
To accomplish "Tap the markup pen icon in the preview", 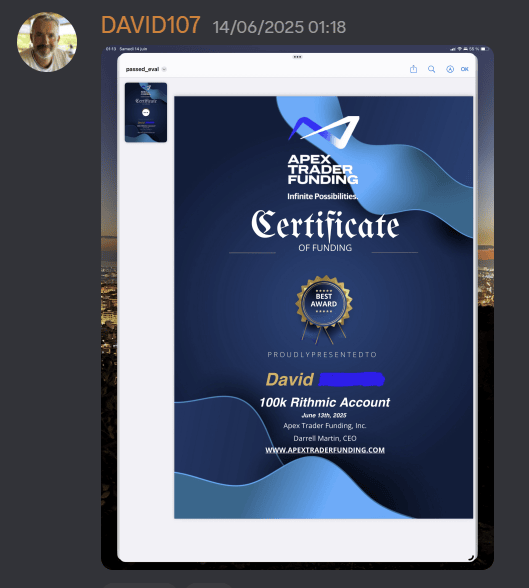I will tap(450, 69).
